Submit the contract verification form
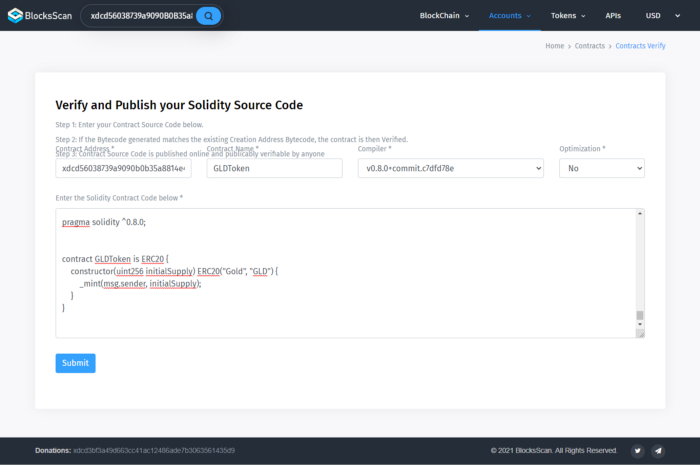 [x=75, y=363]
